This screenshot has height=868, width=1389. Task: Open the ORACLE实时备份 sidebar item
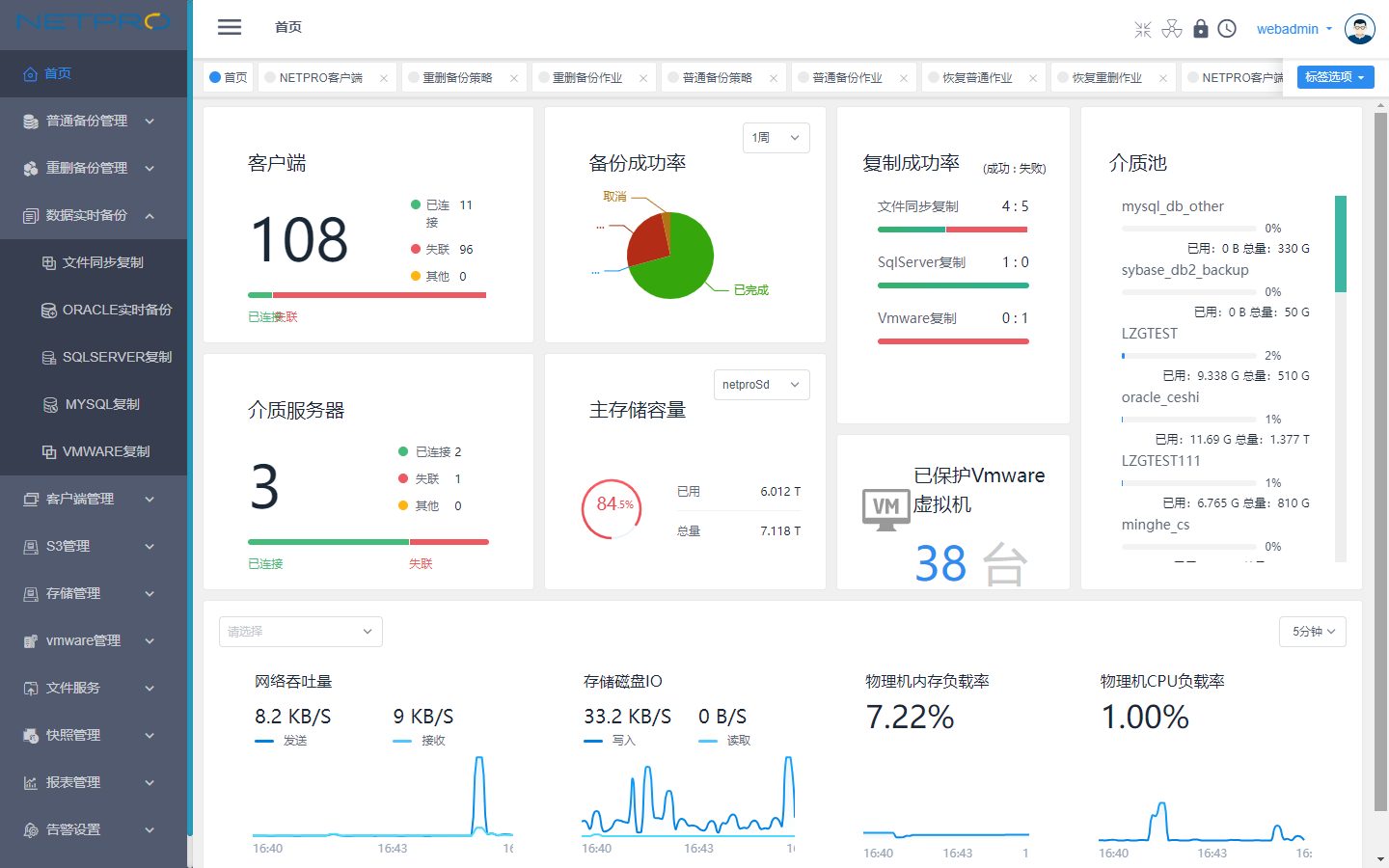(94, 310)
